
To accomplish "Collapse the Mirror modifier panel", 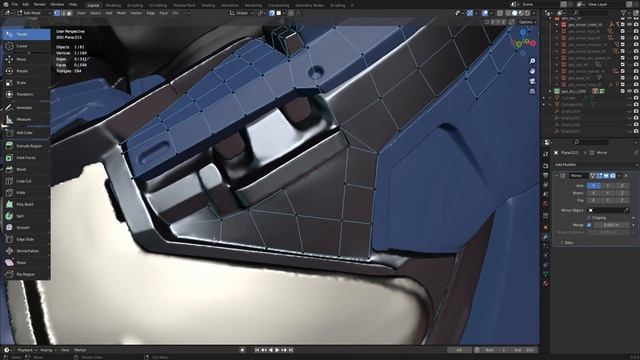I will coord(557,176).
